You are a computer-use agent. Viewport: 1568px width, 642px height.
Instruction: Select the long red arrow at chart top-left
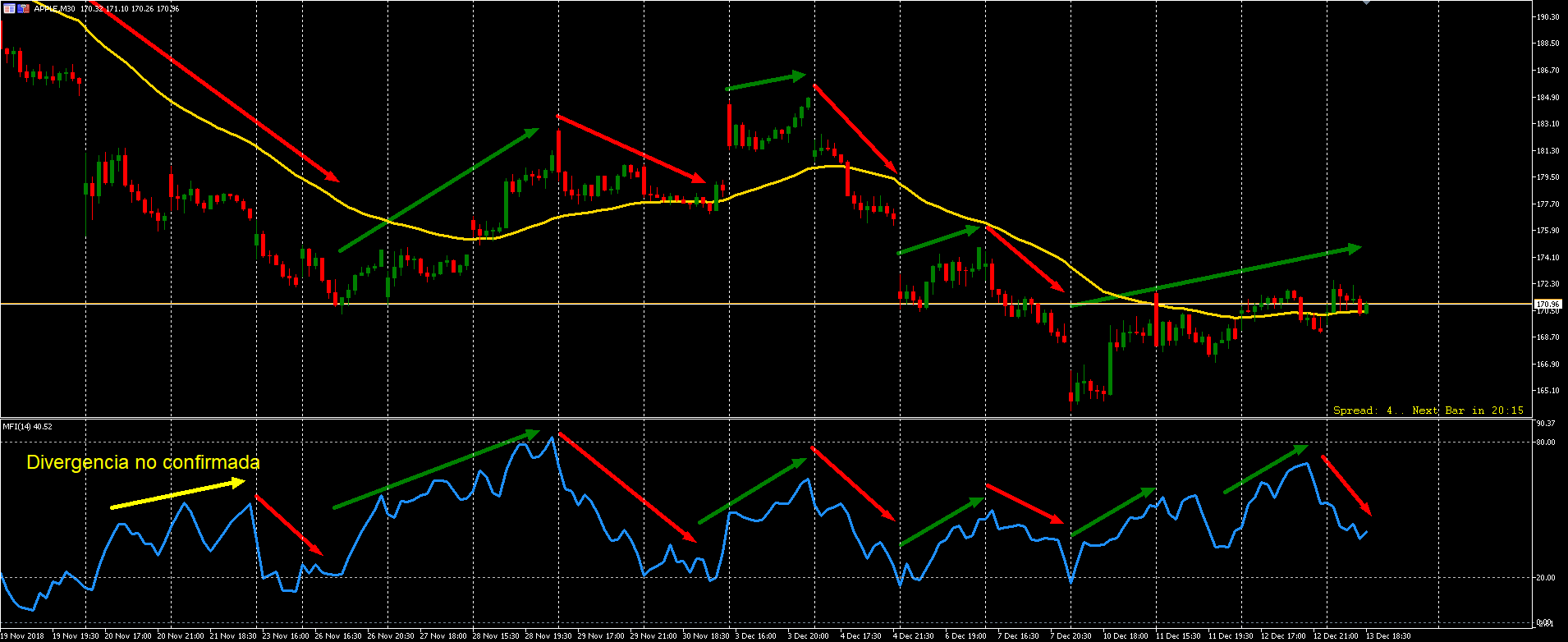220,94
